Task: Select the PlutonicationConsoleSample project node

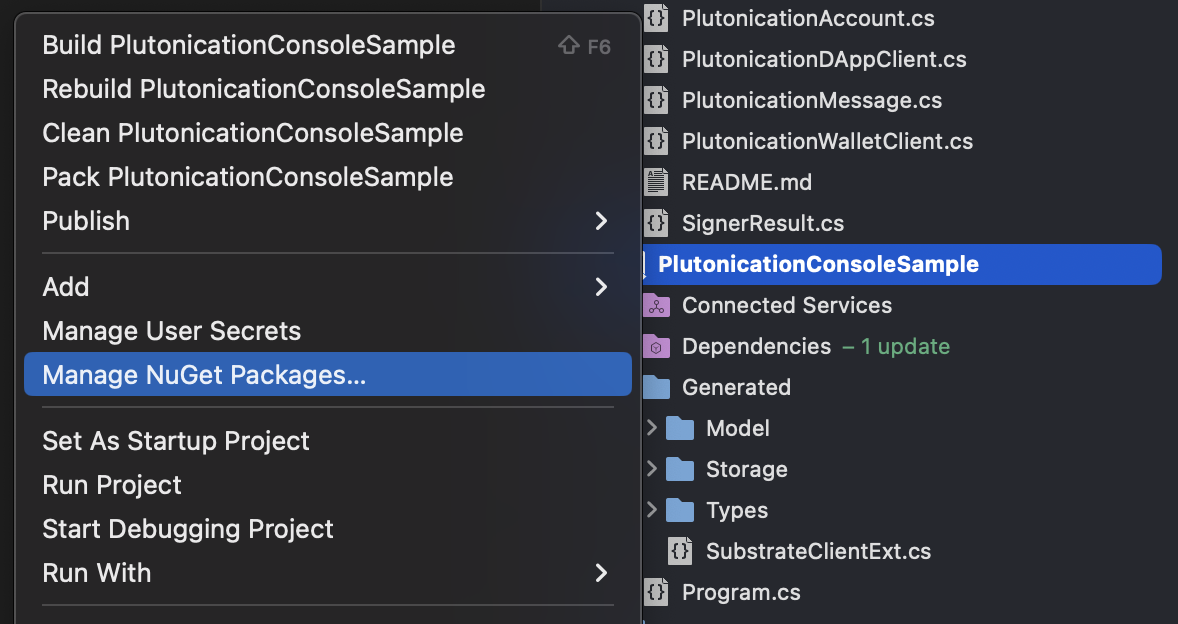Action: point(818,264)
